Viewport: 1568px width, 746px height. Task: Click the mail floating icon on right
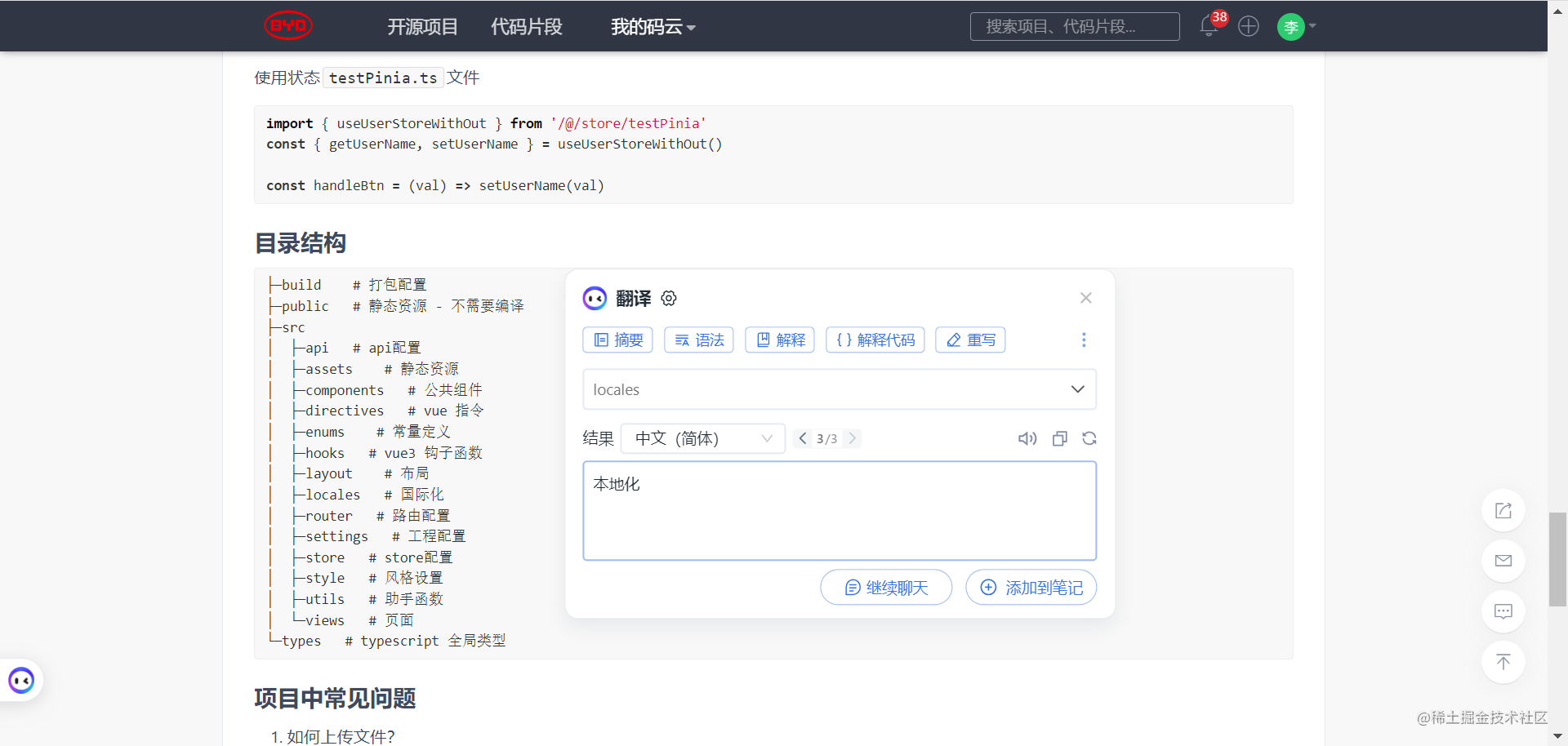[1503, 561]
